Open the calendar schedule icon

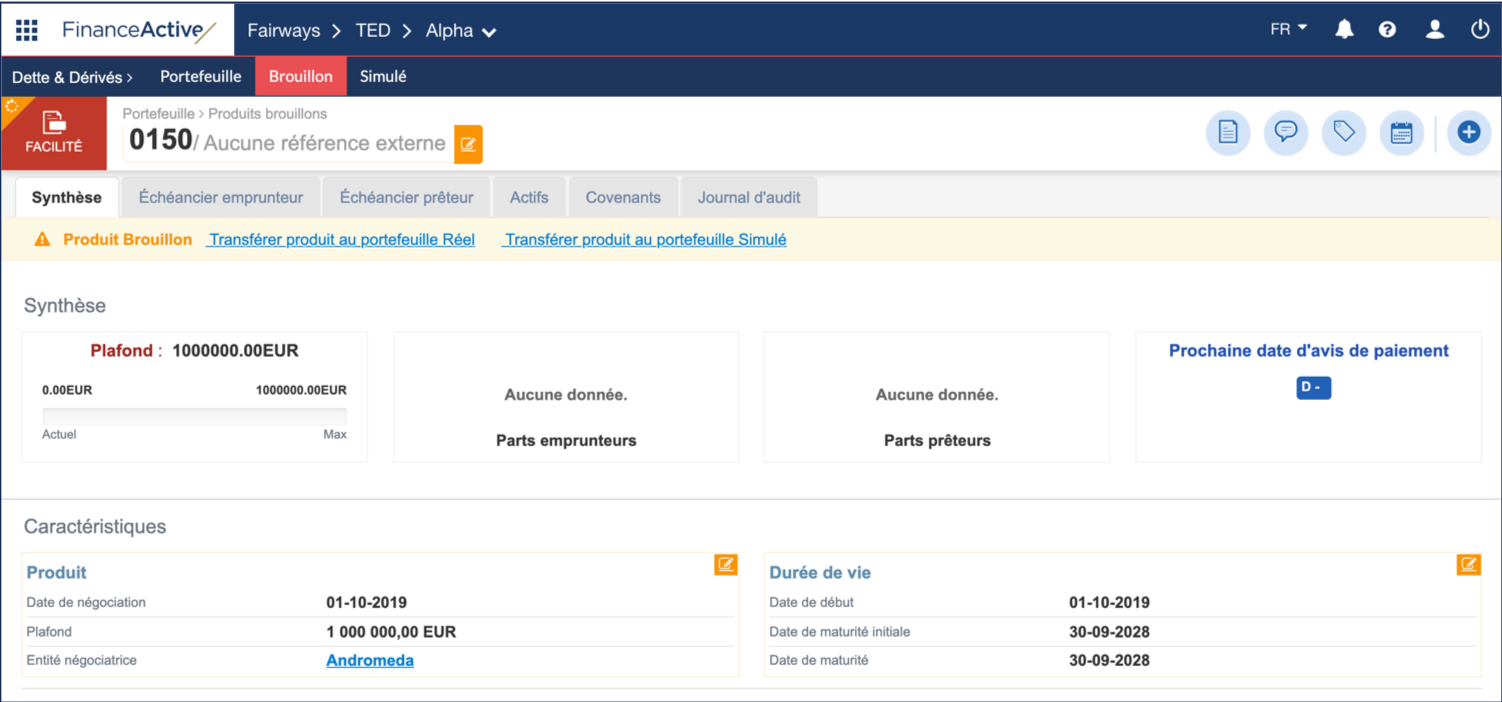coord(1402,133)
